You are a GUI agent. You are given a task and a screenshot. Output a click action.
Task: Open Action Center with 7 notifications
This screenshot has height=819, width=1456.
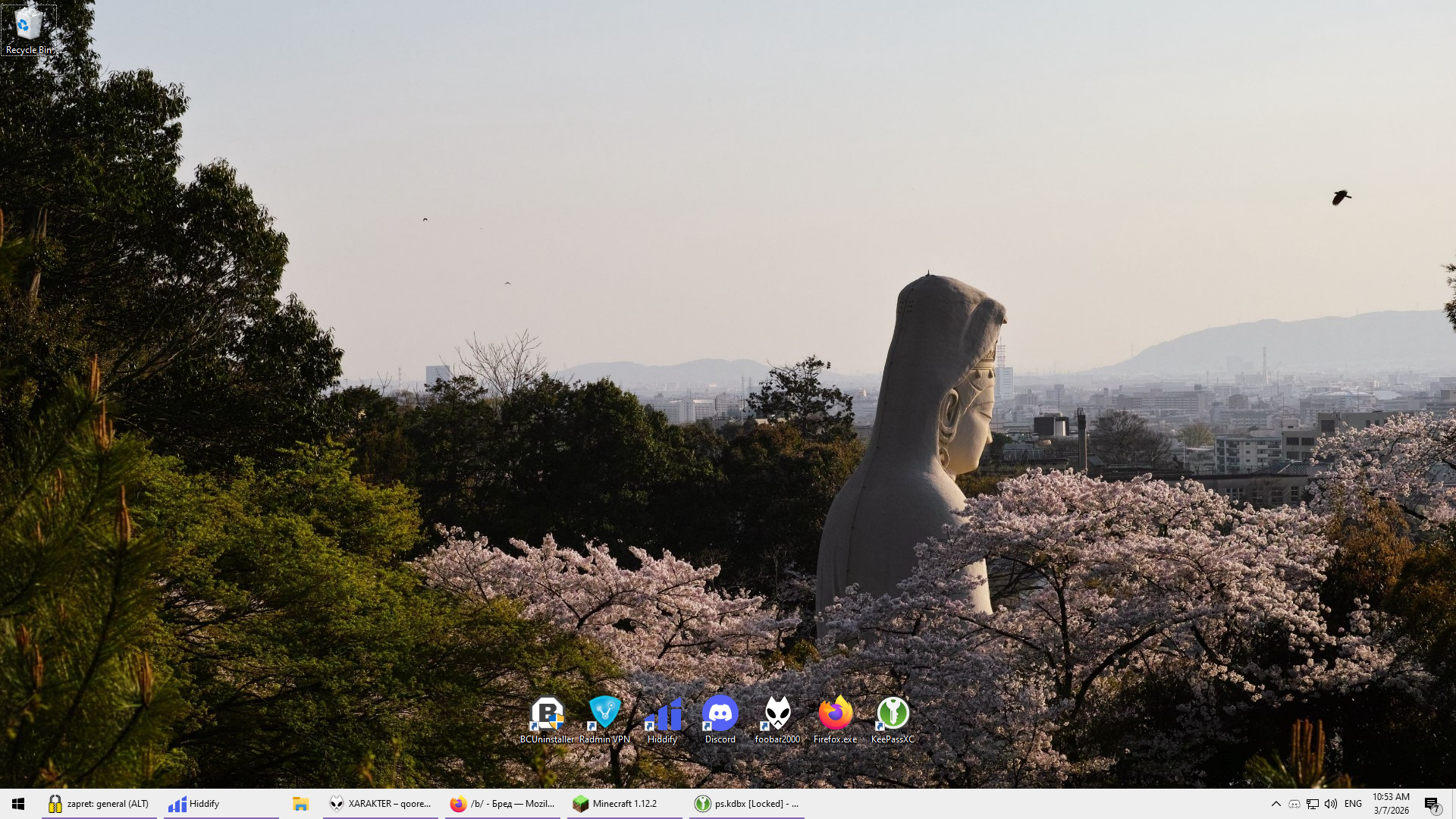(1432, 805)
